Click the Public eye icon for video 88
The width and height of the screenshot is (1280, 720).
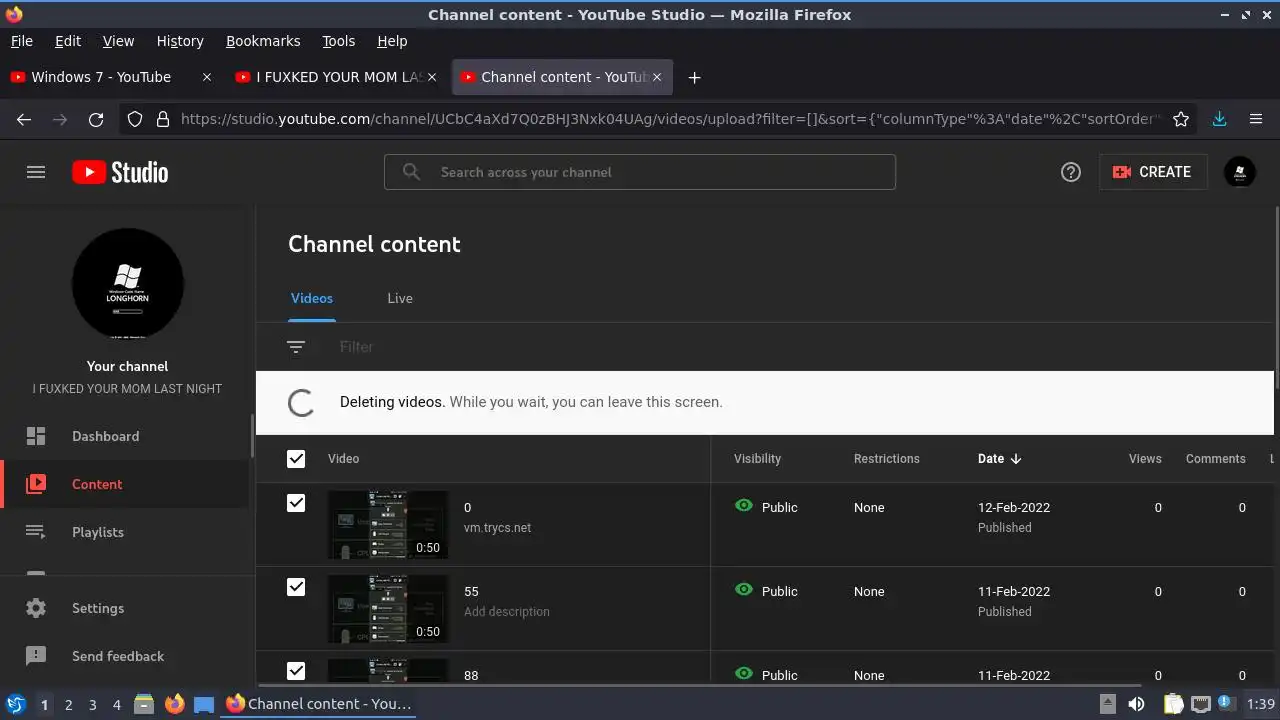(744, 674)
